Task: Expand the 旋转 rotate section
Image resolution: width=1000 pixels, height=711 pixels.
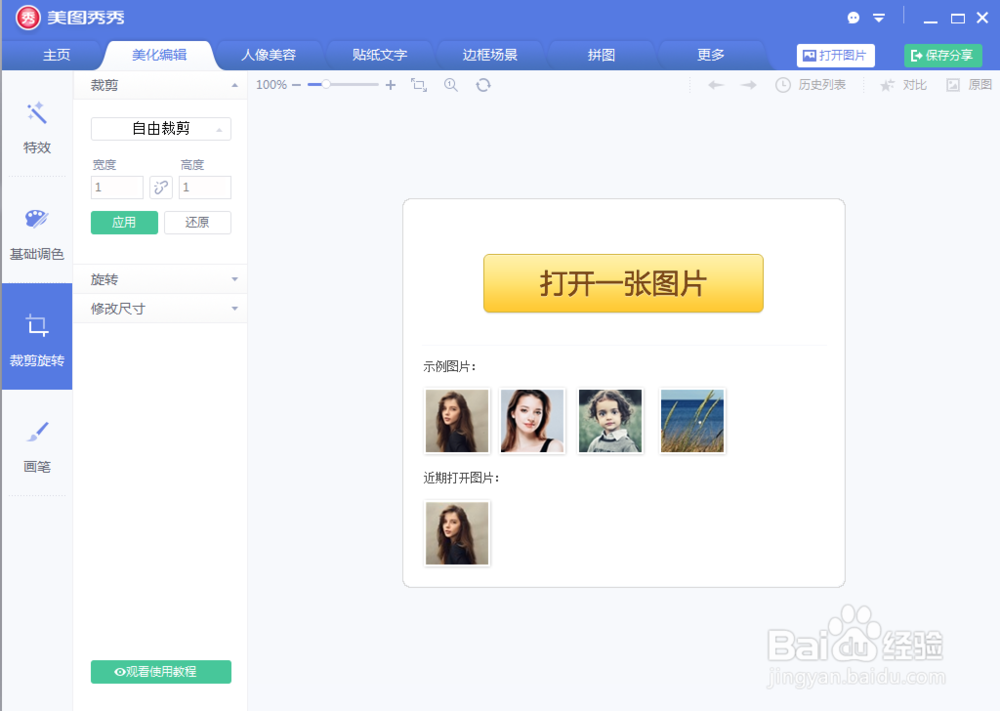Action: coord(161,279)
